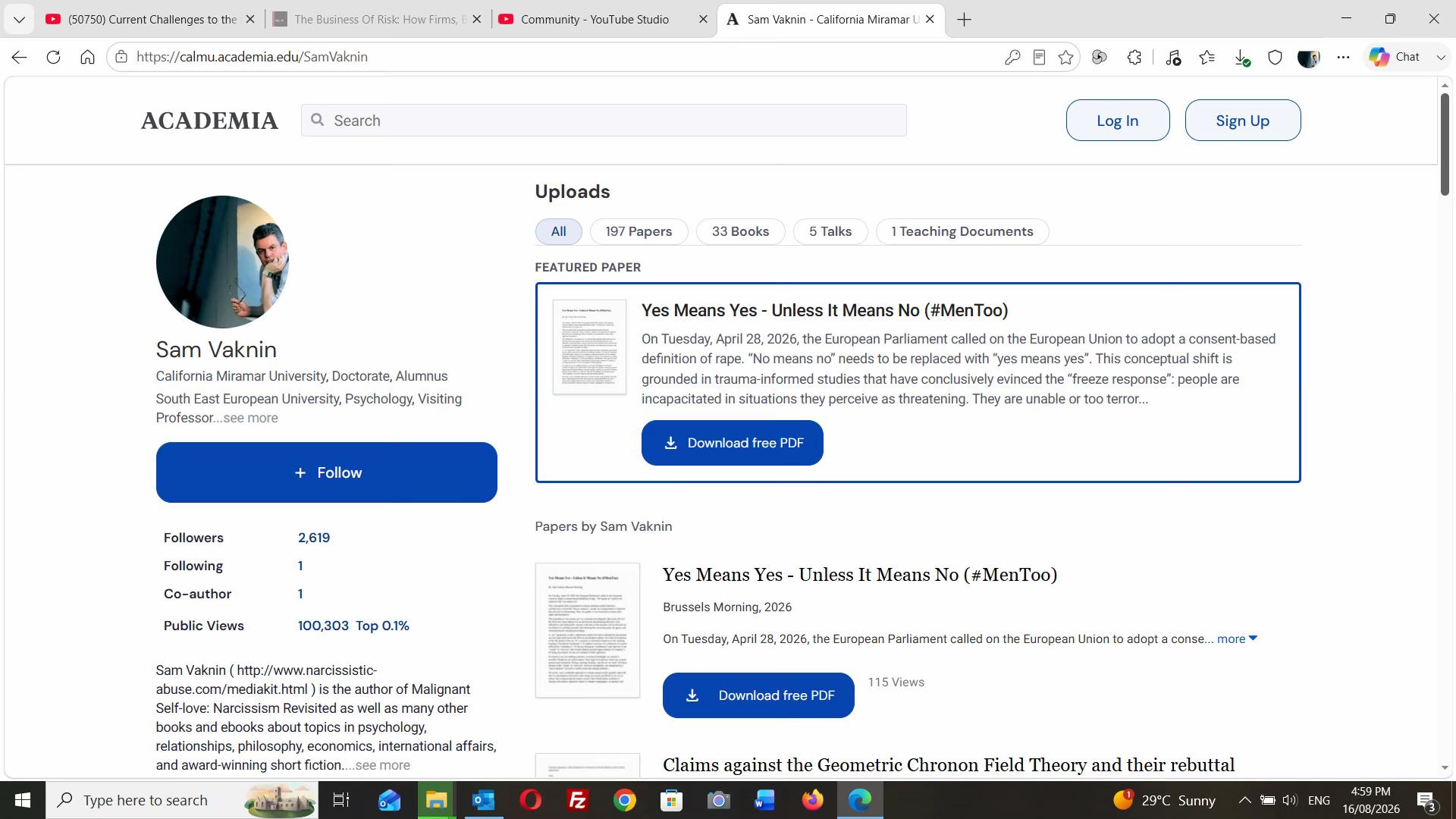This screenshot has width=1456, height=819.
Task: Switch to Community - YouTube Studio tab
Action: [595, 19]
